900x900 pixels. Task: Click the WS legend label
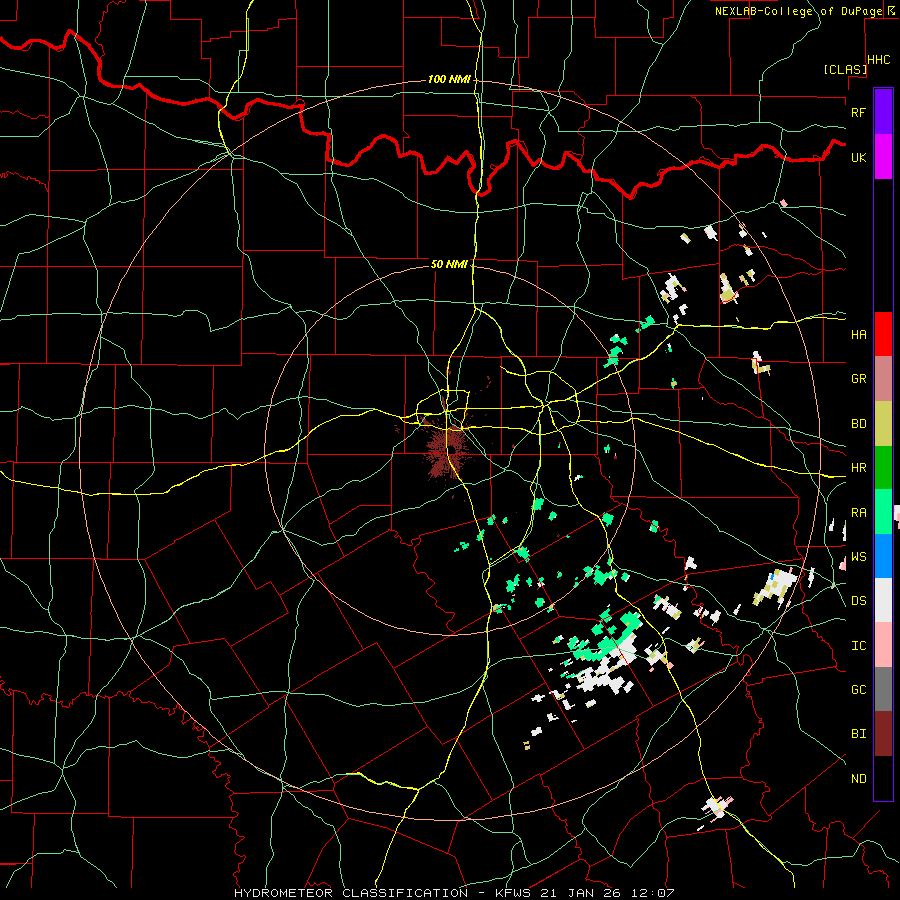pyautogui.click(x=858, y=556)
